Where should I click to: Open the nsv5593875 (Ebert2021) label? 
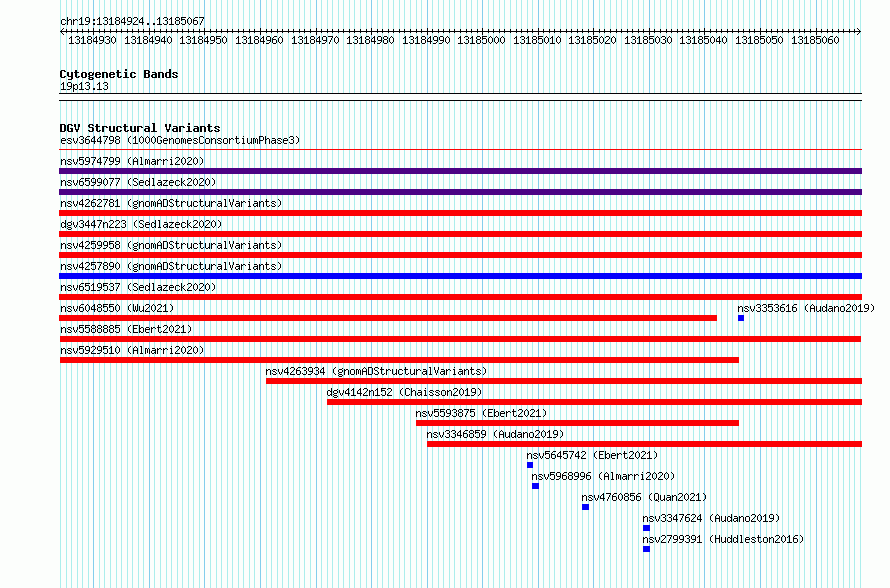click(x=481, y=413)
